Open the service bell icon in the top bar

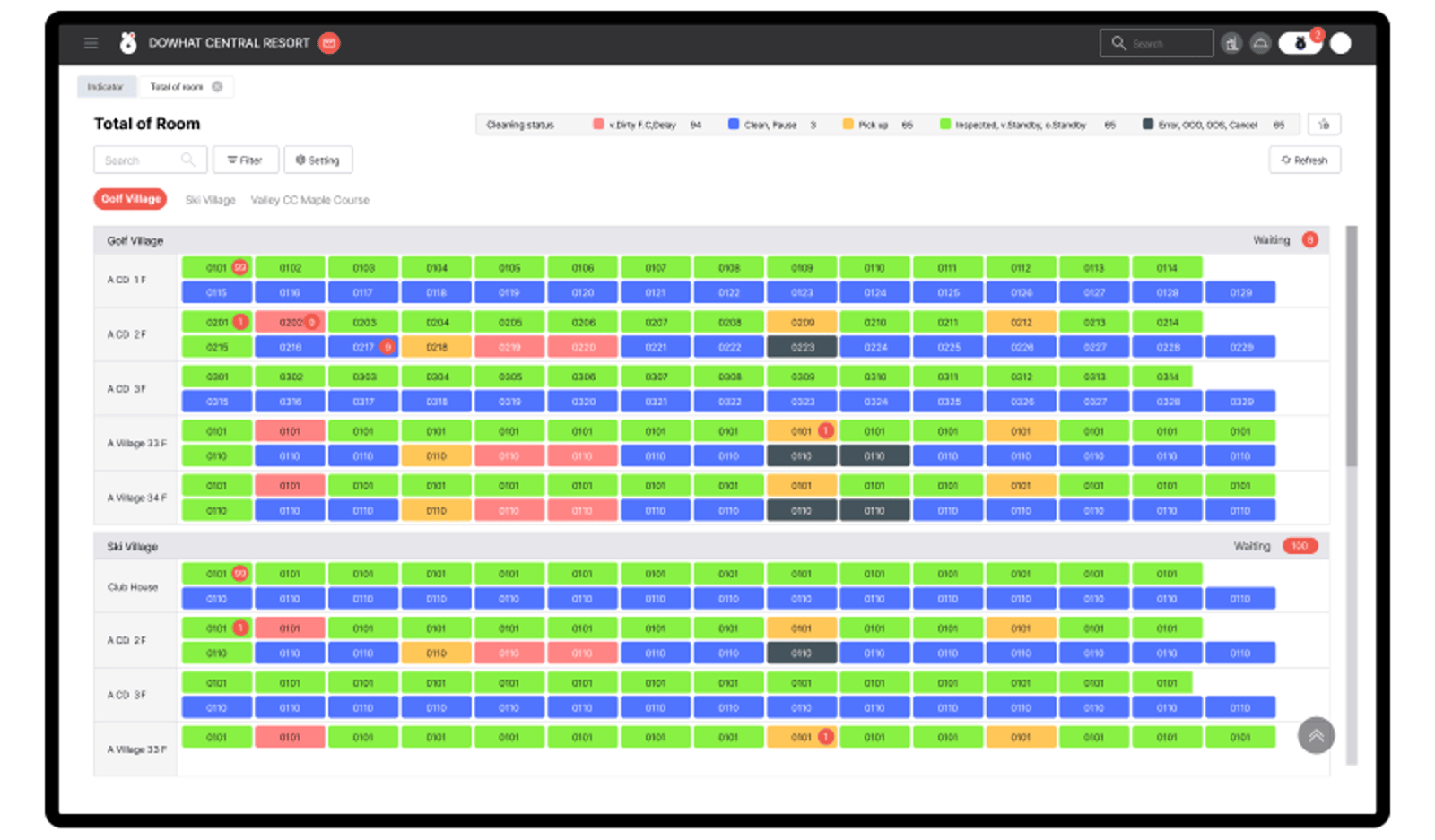coord(1260,43)
